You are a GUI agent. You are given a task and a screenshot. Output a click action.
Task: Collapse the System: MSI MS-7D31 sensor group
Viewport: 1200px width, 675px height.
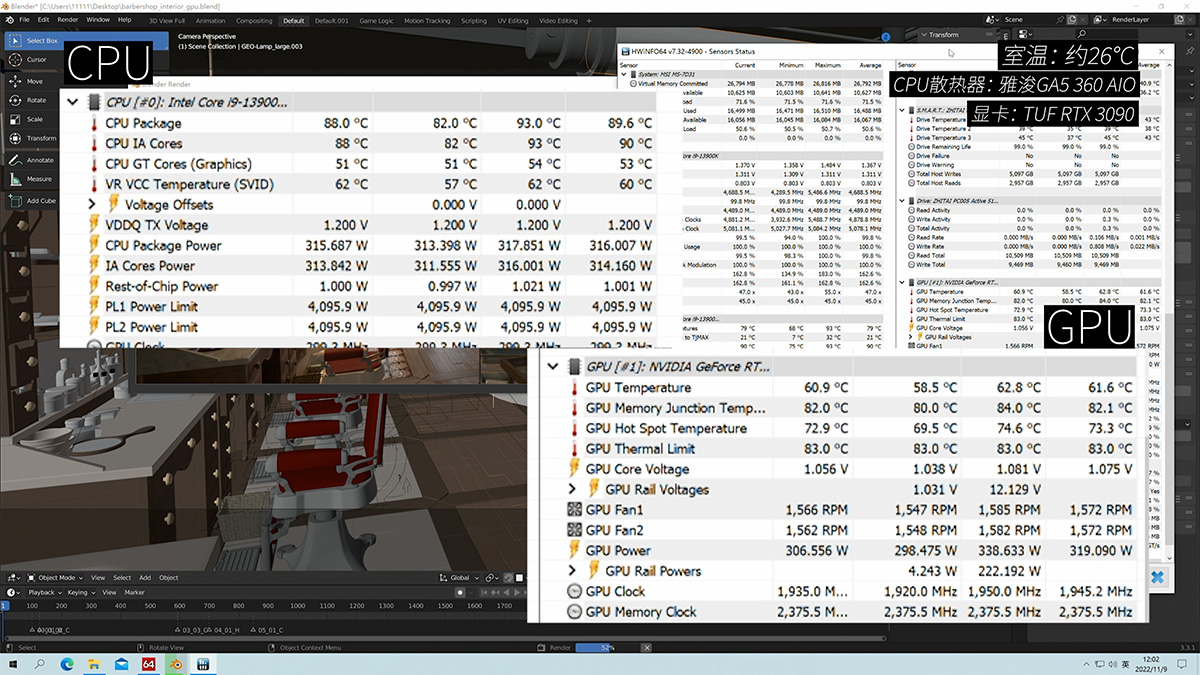626,74
